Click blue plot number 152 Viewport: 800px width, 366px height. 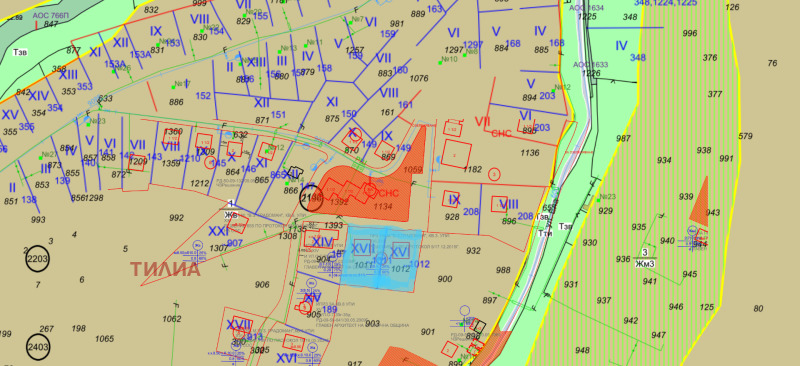click(x=203, y=96)
